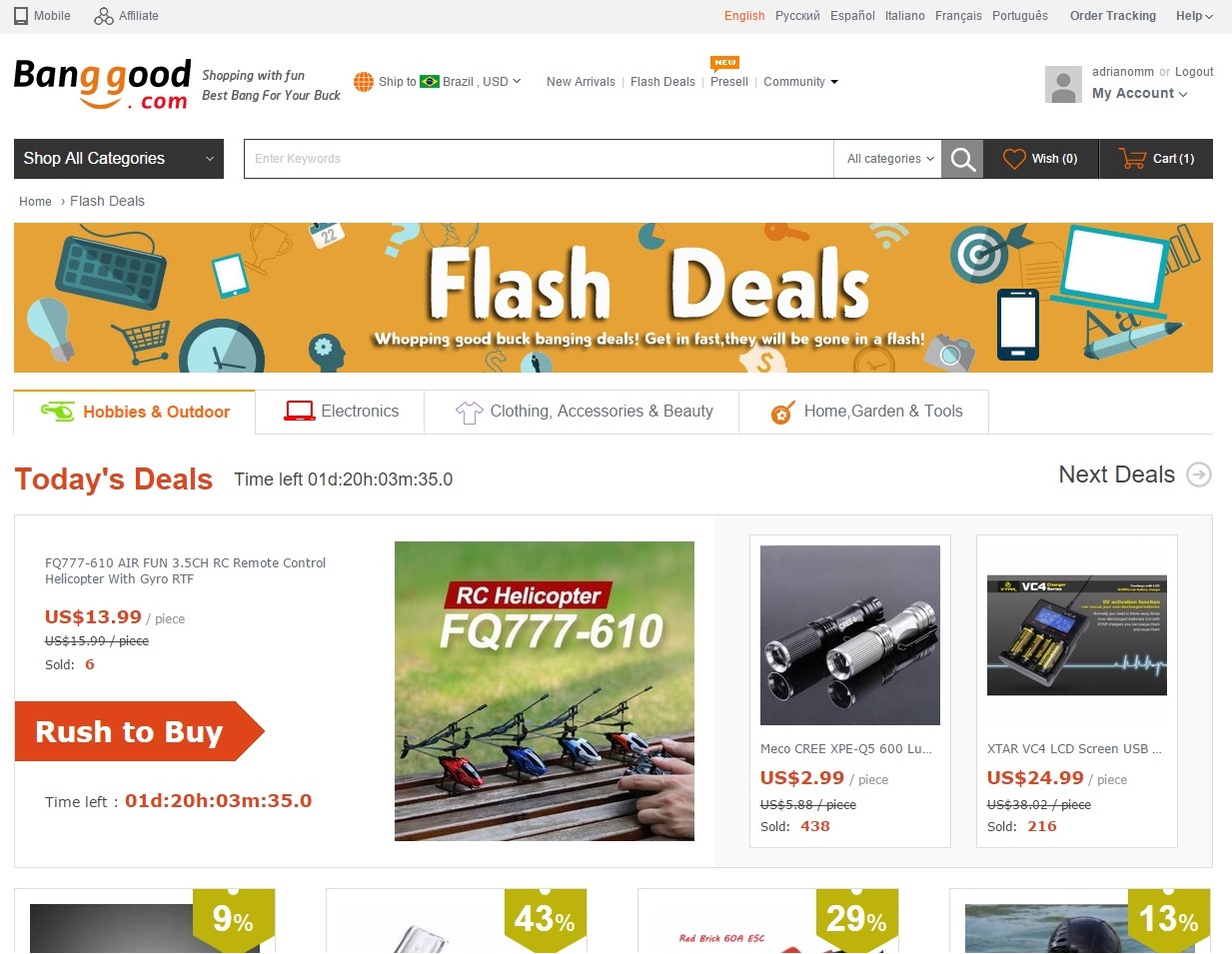Switch to the Electronics tab
Screen dimensions: 1232x954
(x=340, y=412)
